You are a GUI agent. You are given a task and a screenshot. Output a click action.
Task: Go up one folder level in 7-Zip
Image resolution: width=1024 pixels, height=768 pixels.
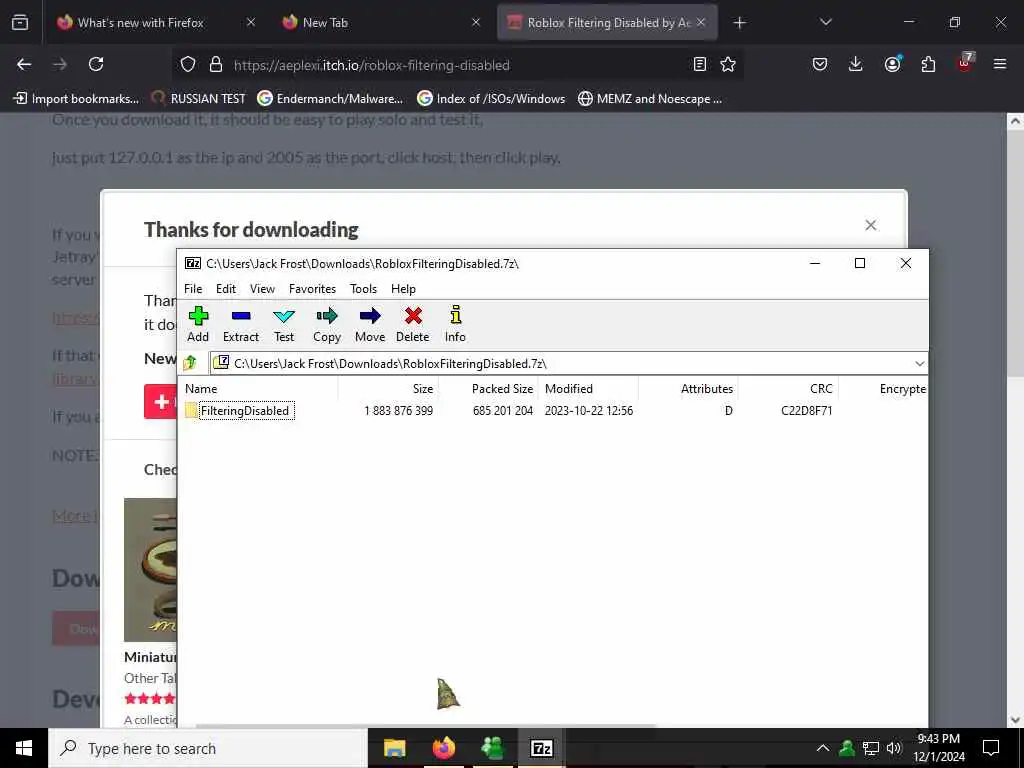[190, 363]
